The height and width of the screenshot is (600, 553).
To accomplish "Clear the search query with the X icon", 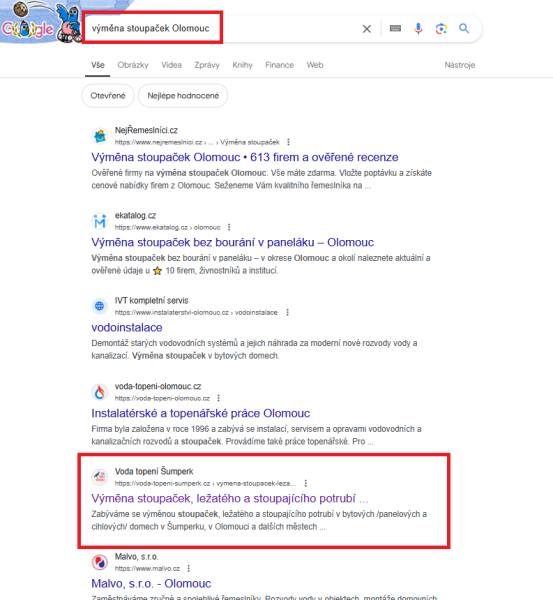I will point(367,29).
